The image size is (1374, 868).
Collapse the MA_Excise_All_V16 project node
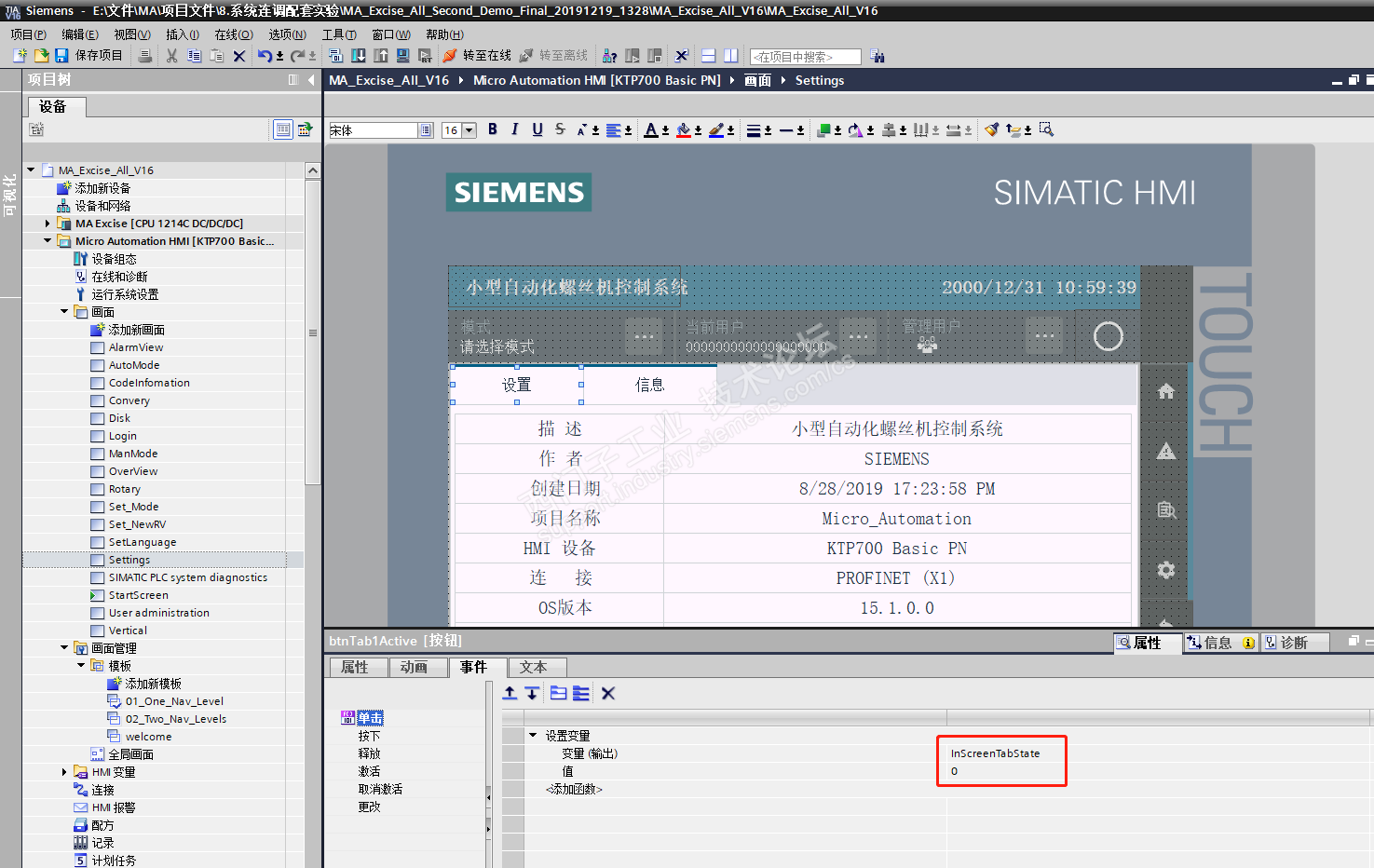click(31, 170)
